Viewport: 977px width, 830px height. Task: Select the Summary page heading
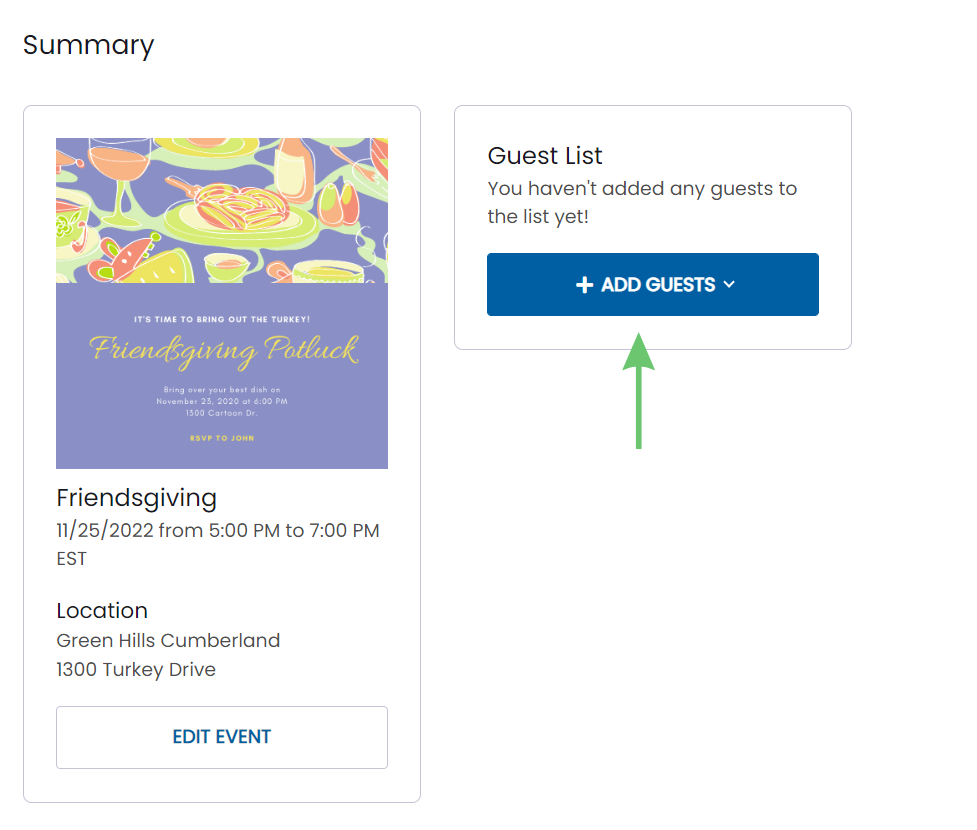click(88, 45)
